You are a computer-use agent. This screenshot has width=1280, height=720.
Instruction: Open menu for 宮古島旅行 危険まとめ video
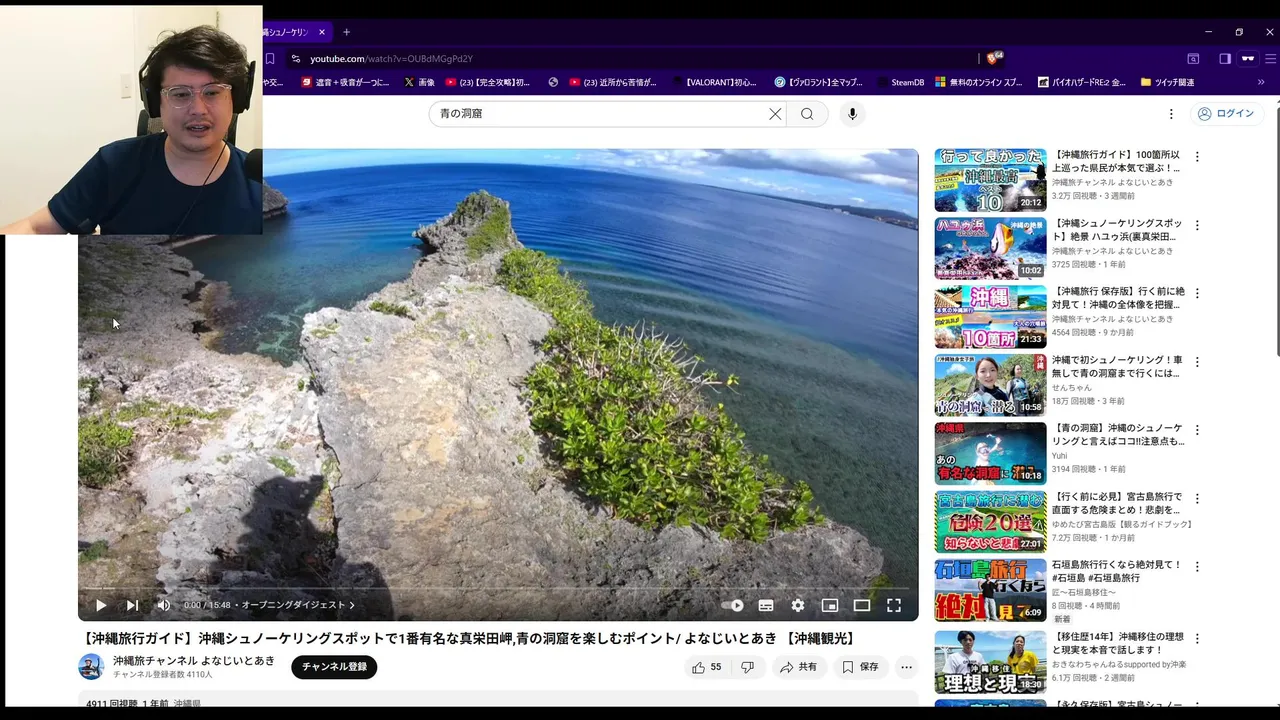tap(1197, 498)
